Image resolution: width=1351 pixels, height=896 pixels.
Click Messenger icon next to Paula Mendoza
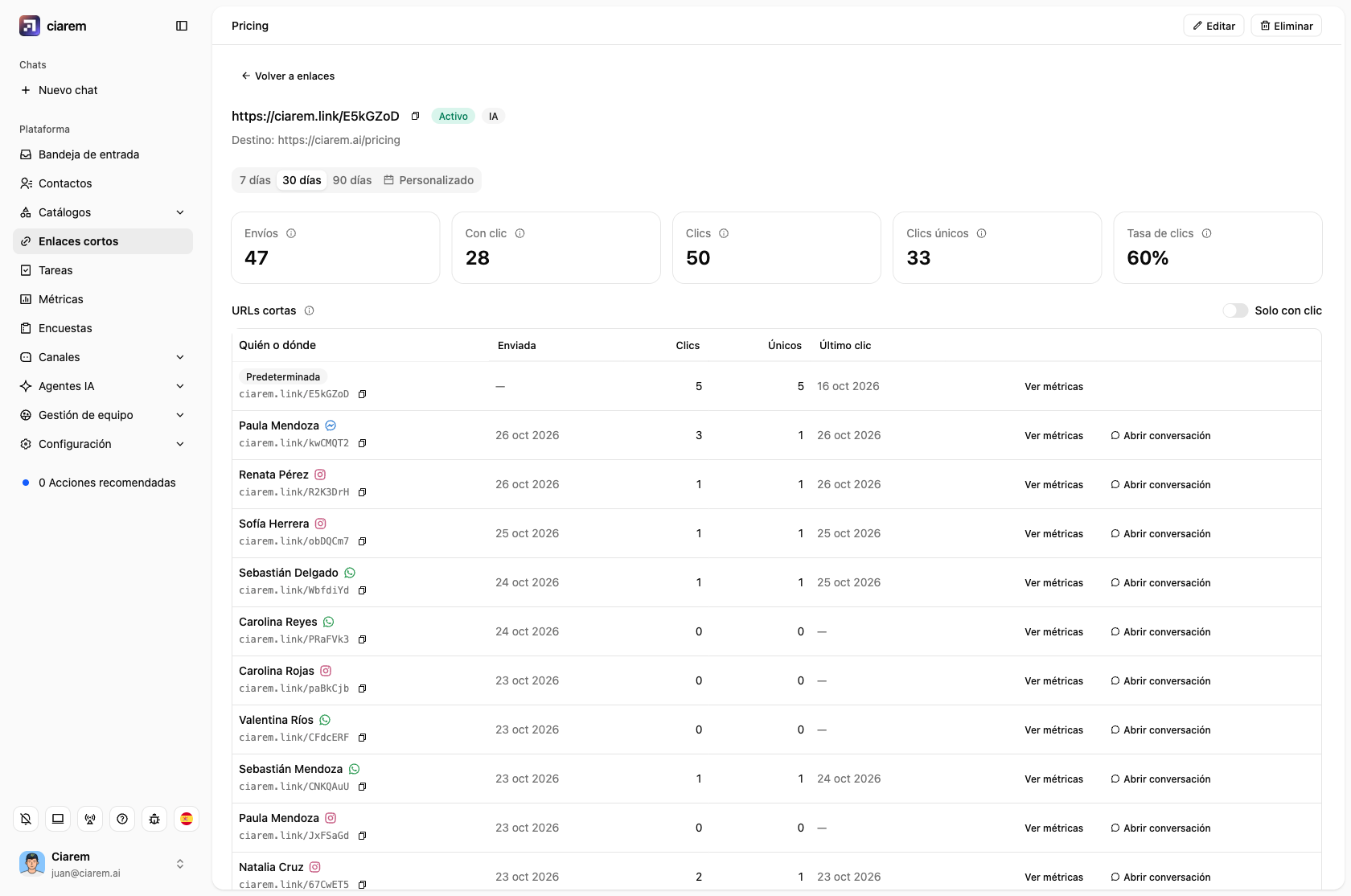tap(331, 425)
